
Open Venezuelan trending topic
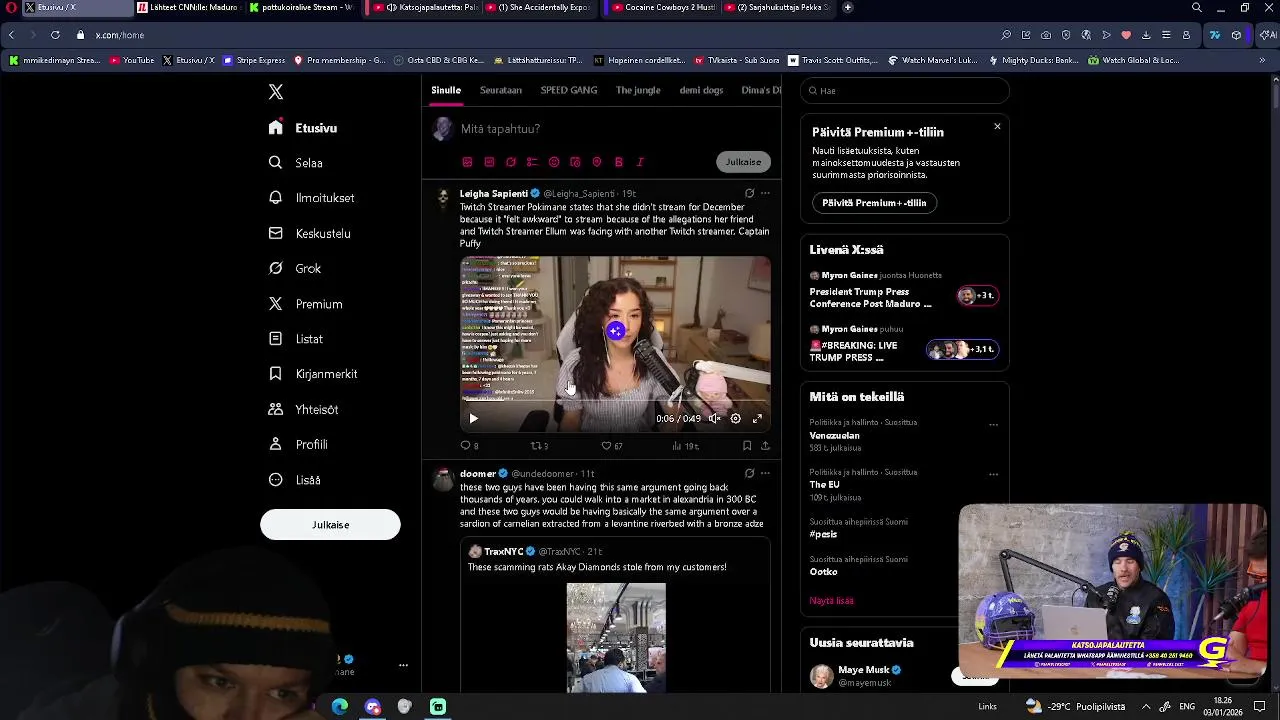click(x=834, y=436)
